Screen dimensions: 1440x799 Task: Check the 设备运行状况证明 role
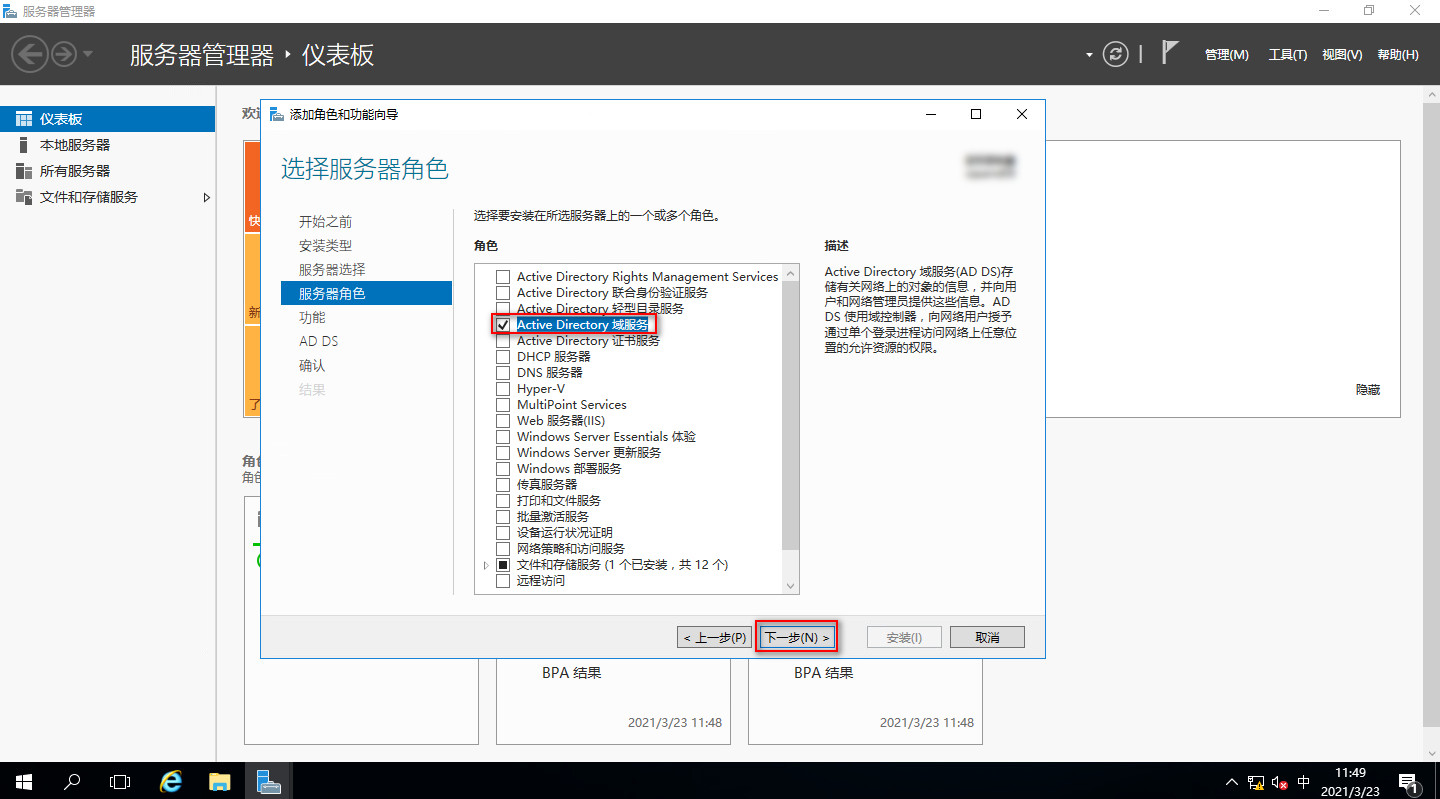503,533
